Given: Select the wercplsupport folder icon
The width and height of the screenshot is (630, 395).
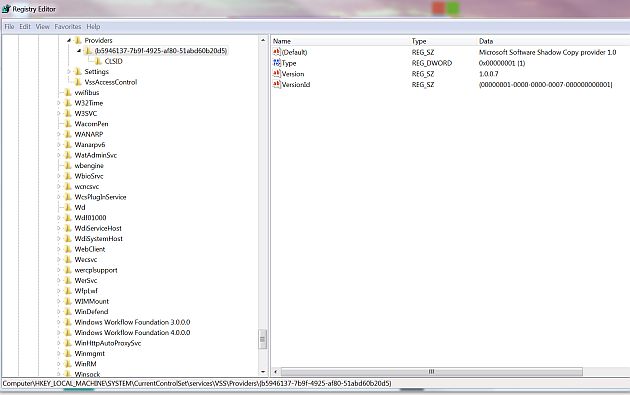Looking at the screenshot, I should 68,270.
